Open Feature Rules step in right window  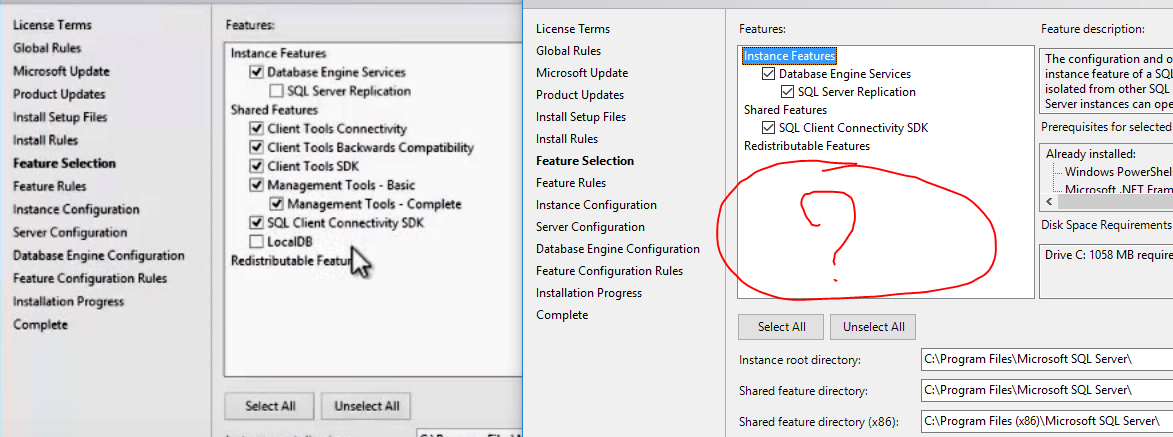[571, 183]
